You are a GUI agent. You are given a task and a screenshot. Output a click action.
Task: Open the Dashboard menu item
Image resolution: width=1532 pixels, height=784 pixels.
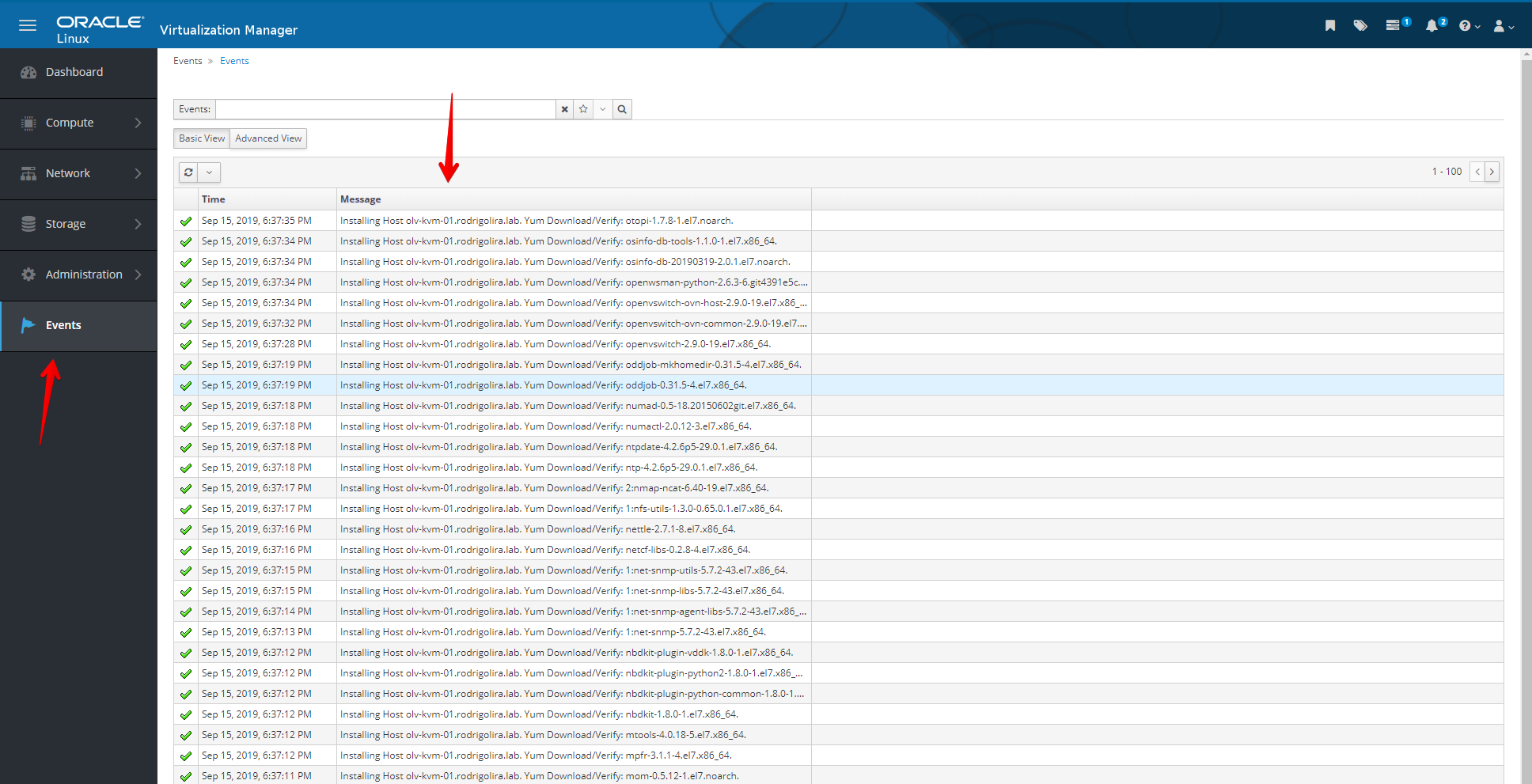(x=74, y=72)
